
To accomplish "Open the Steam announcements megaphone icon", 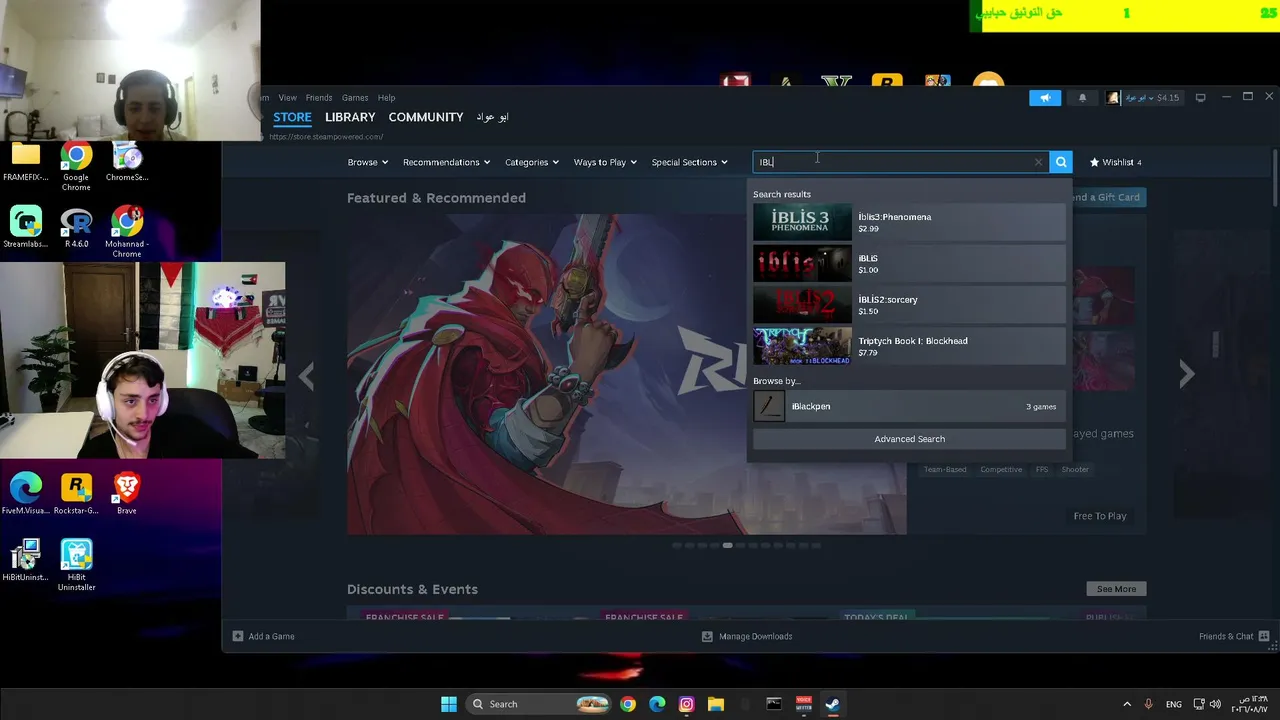I will click(1045, 97).
